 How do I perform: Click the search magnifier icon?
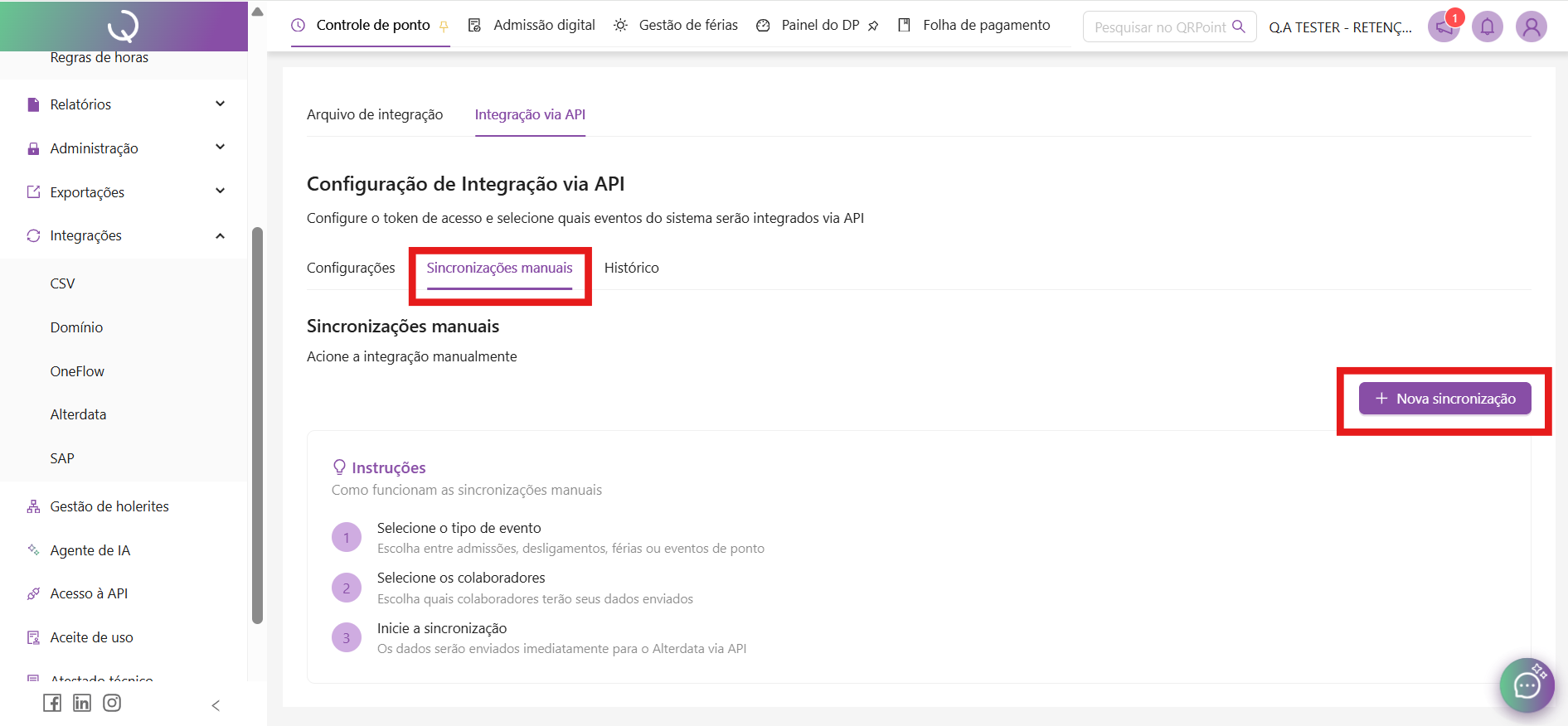coord(1239,27)
